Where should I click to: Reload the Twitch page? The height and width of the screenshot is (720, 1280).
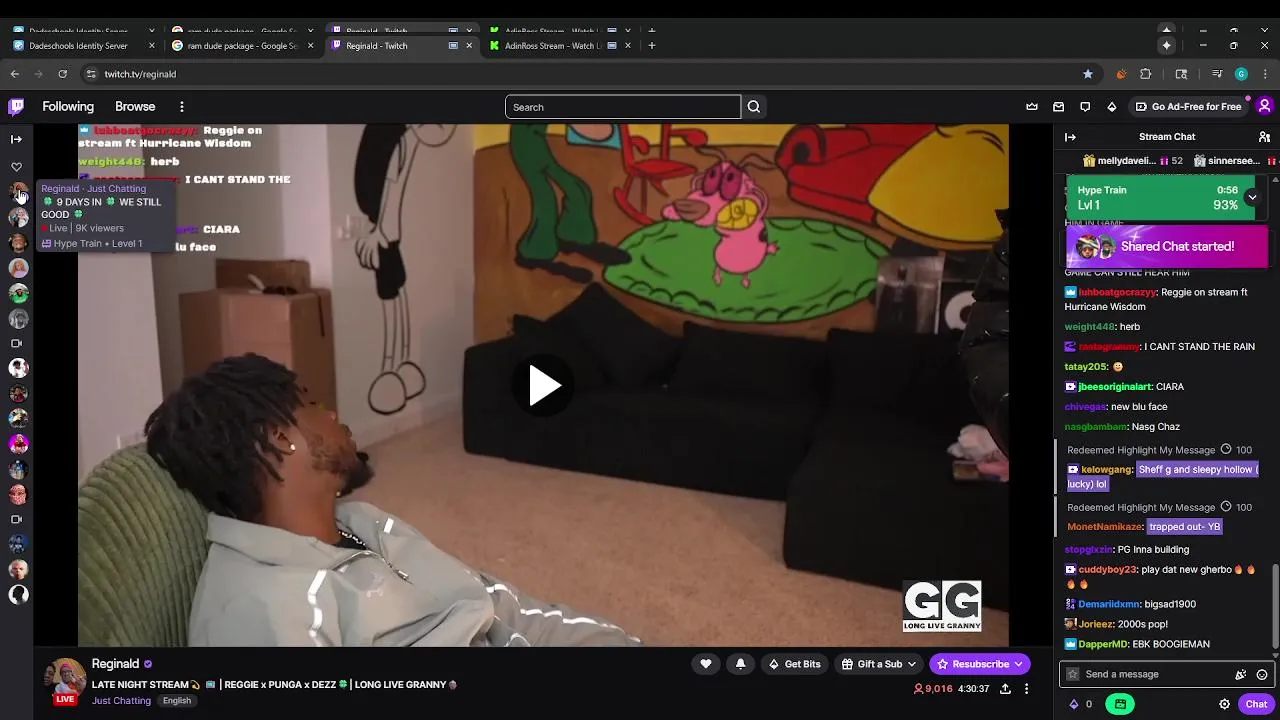(62, 74)
